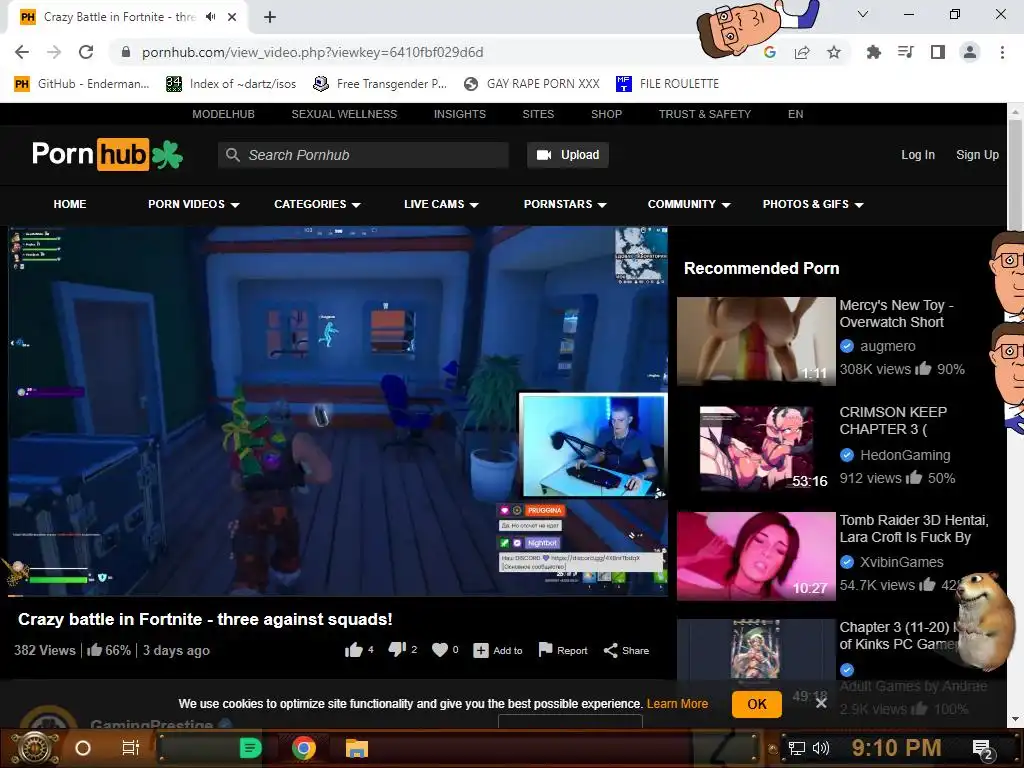Open Learn More about cookies
The width and height of the screenshot is (1024, 768).
click(x=677, y=703)
